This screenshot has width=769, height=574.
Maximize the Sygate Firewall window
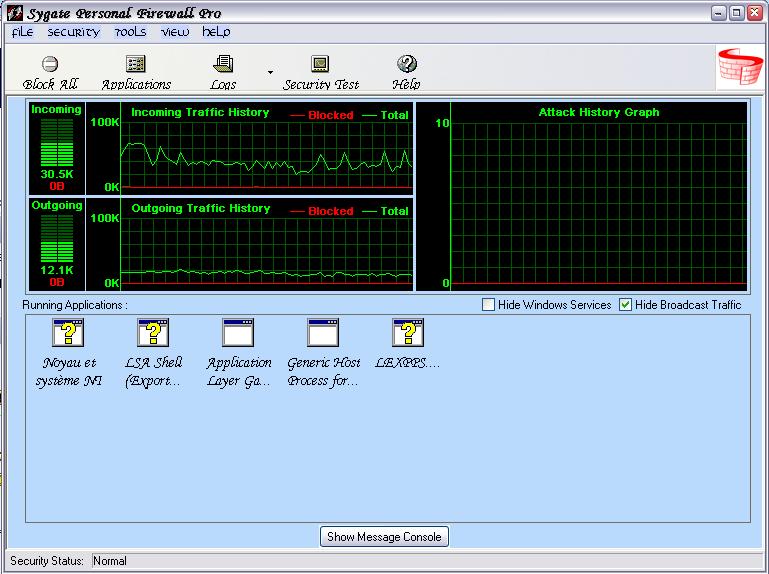[737, 13]
